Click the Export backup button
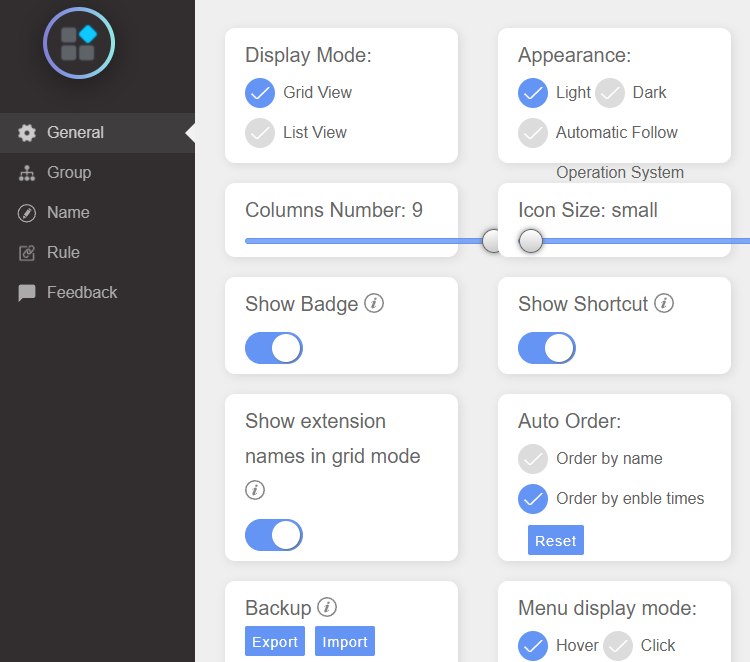Screen dimensions: 750x662 [275, 641]
